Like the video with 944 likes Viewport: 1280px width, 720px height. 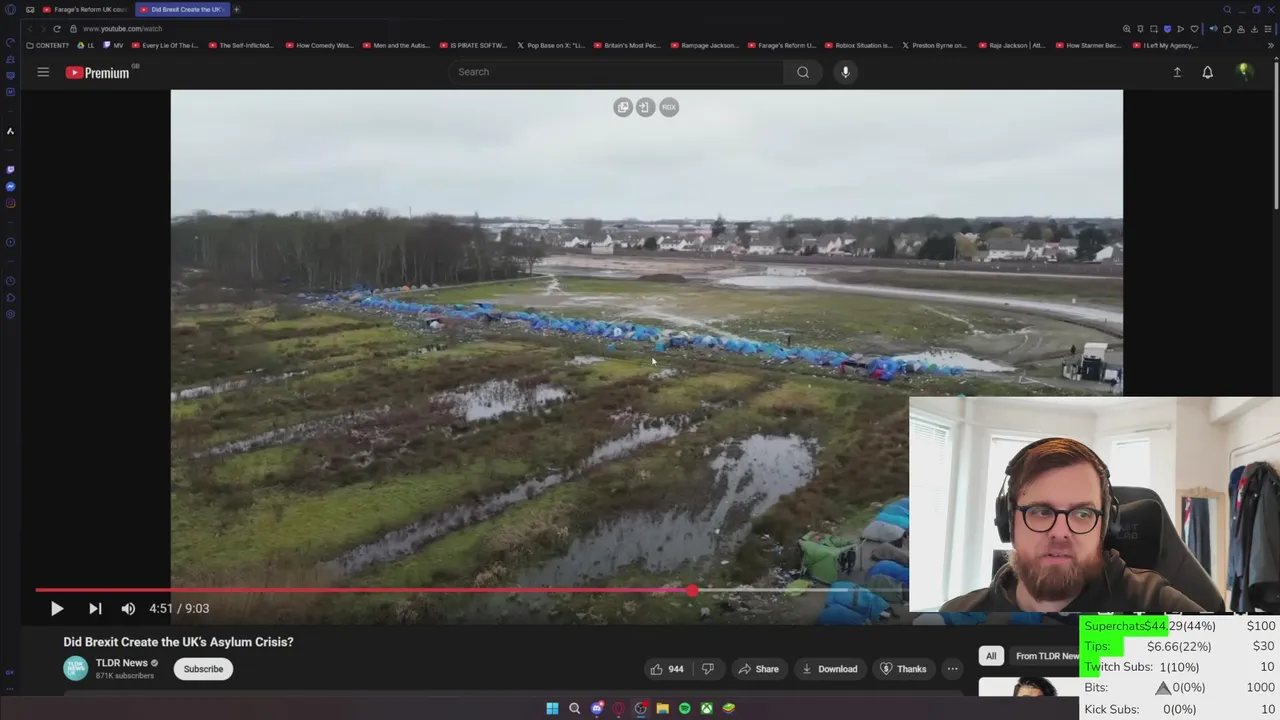[x=666, y=669]
